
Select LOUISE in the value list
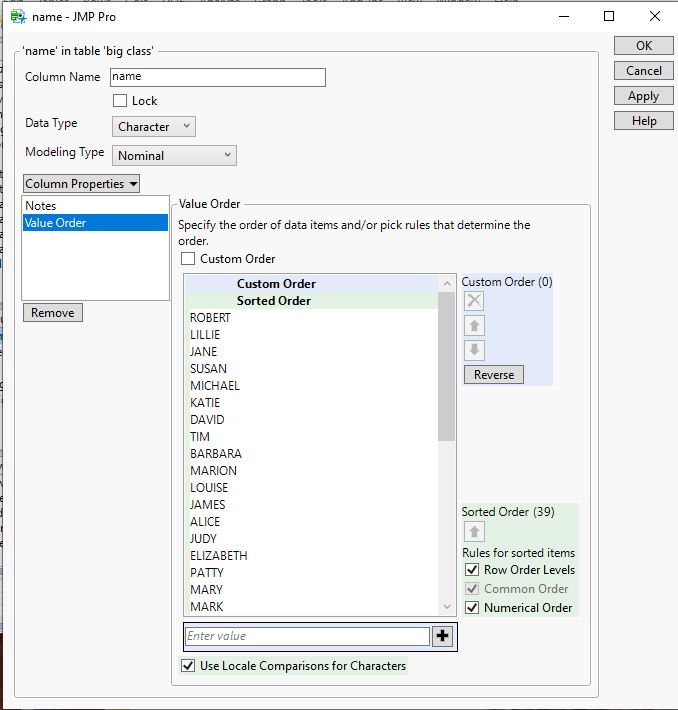tap(312, 488)
